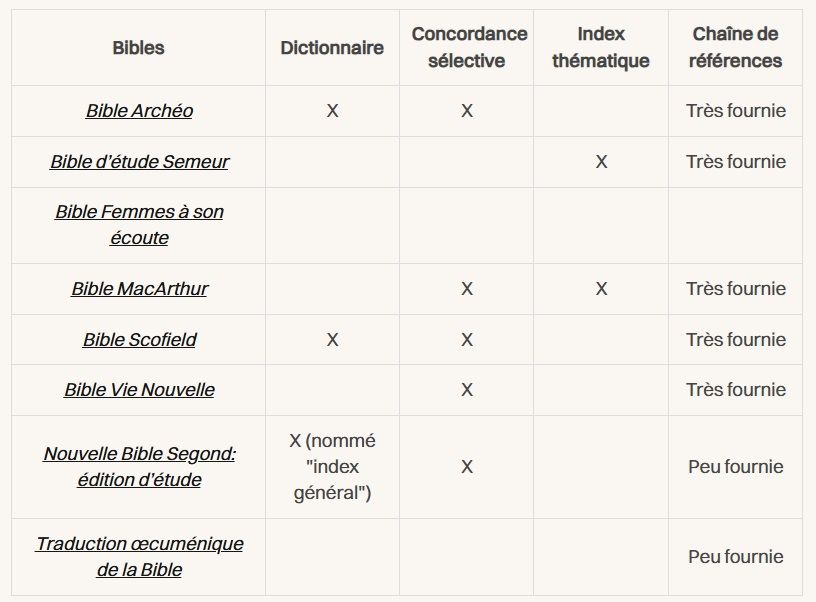Open the Bible d'étude Semeur link
Screen dimensions: 816x602
(x=139, y=162)
